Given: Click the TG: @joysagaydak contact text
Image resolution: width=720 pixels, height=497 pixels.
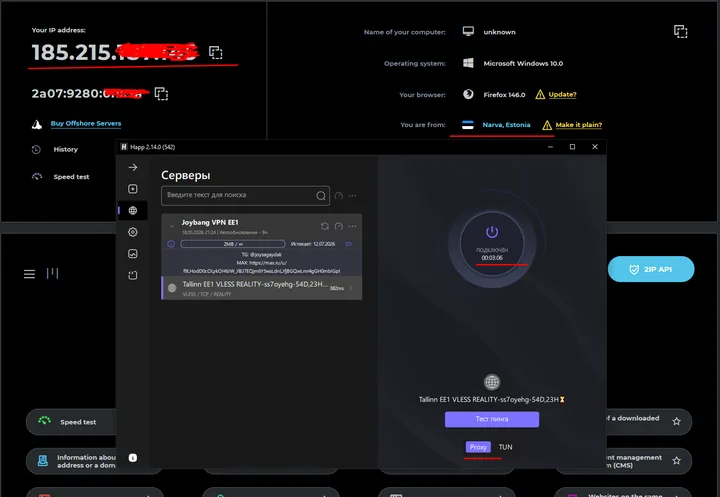Looking at the screenshot, I should tap(262, 254).
